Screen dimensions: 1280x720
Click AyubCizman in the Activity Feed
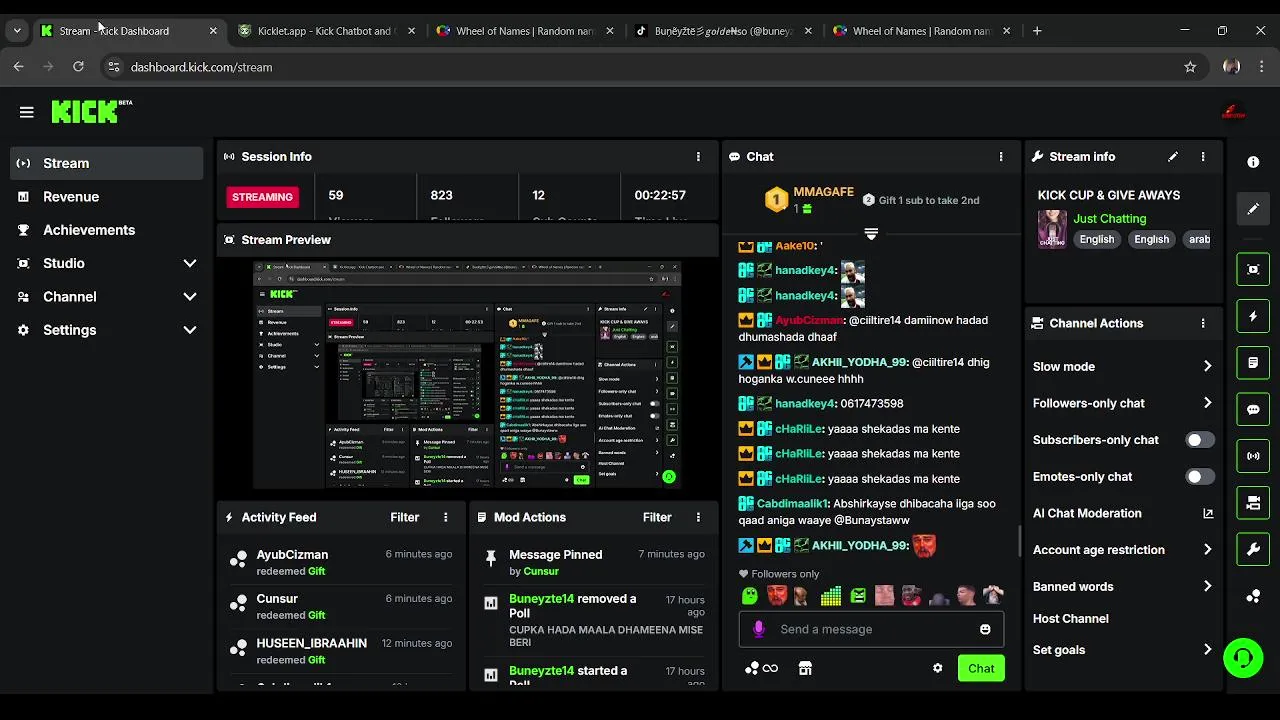292,554
